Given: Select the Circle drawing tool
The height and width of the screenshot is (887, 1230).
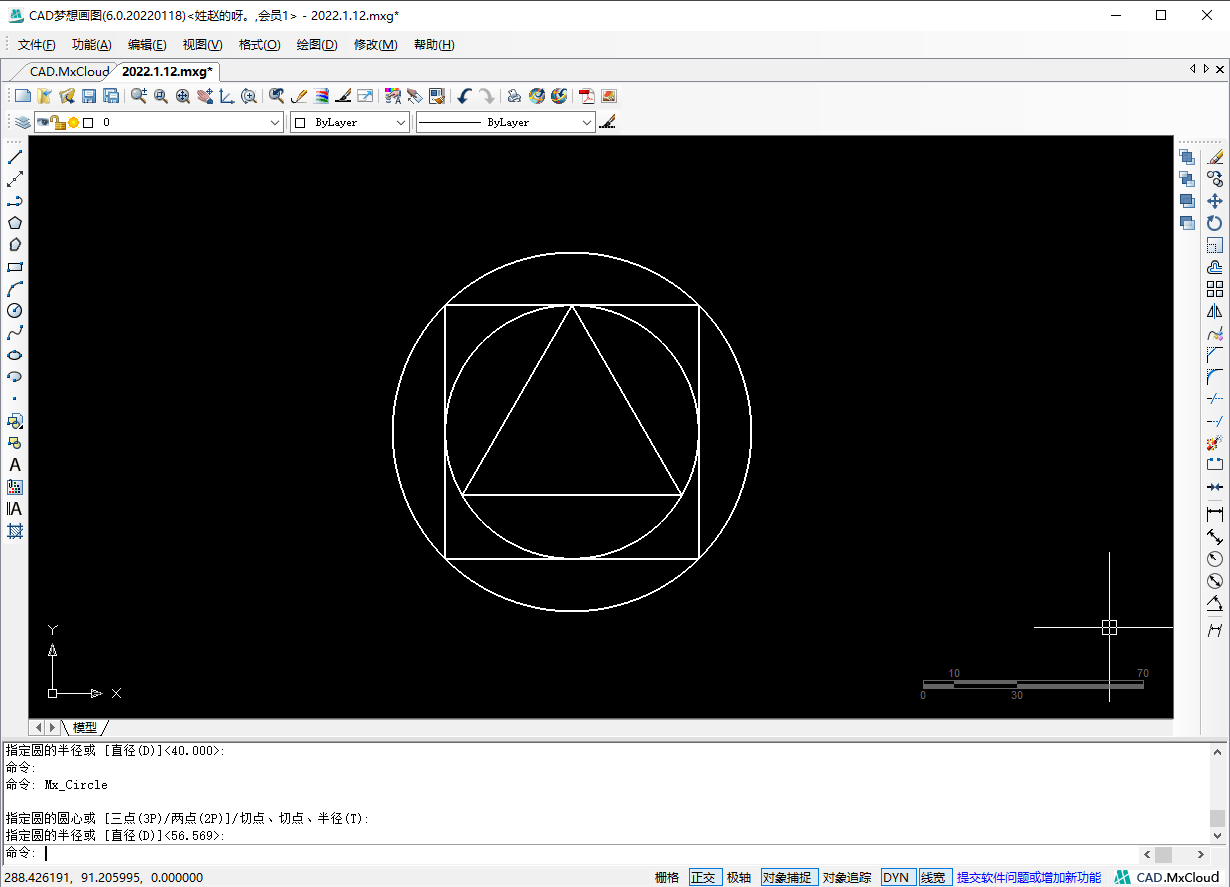Looking at the screenshot, I should 15,311.
